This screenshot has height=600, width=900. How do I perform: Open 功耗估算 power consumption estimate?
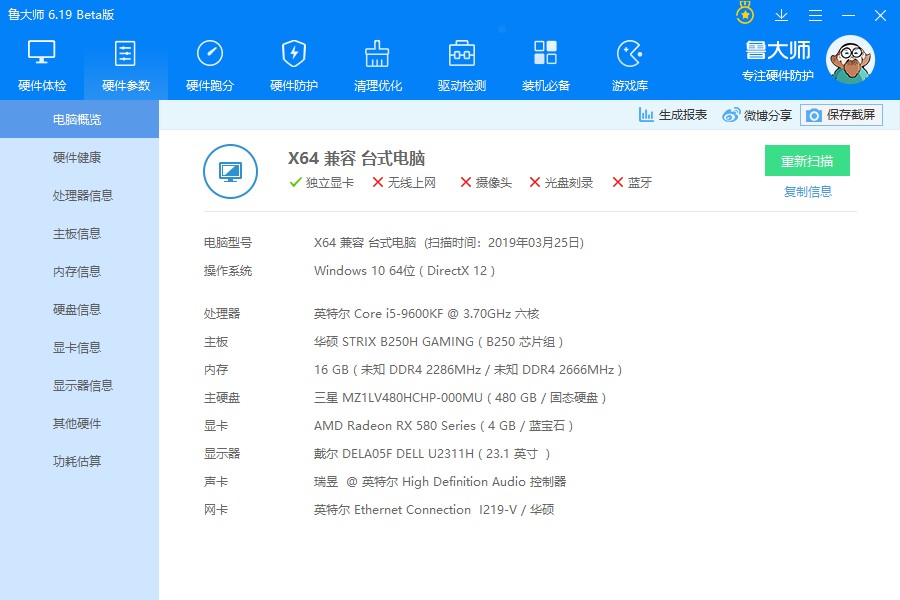click(x=79, y=461)
